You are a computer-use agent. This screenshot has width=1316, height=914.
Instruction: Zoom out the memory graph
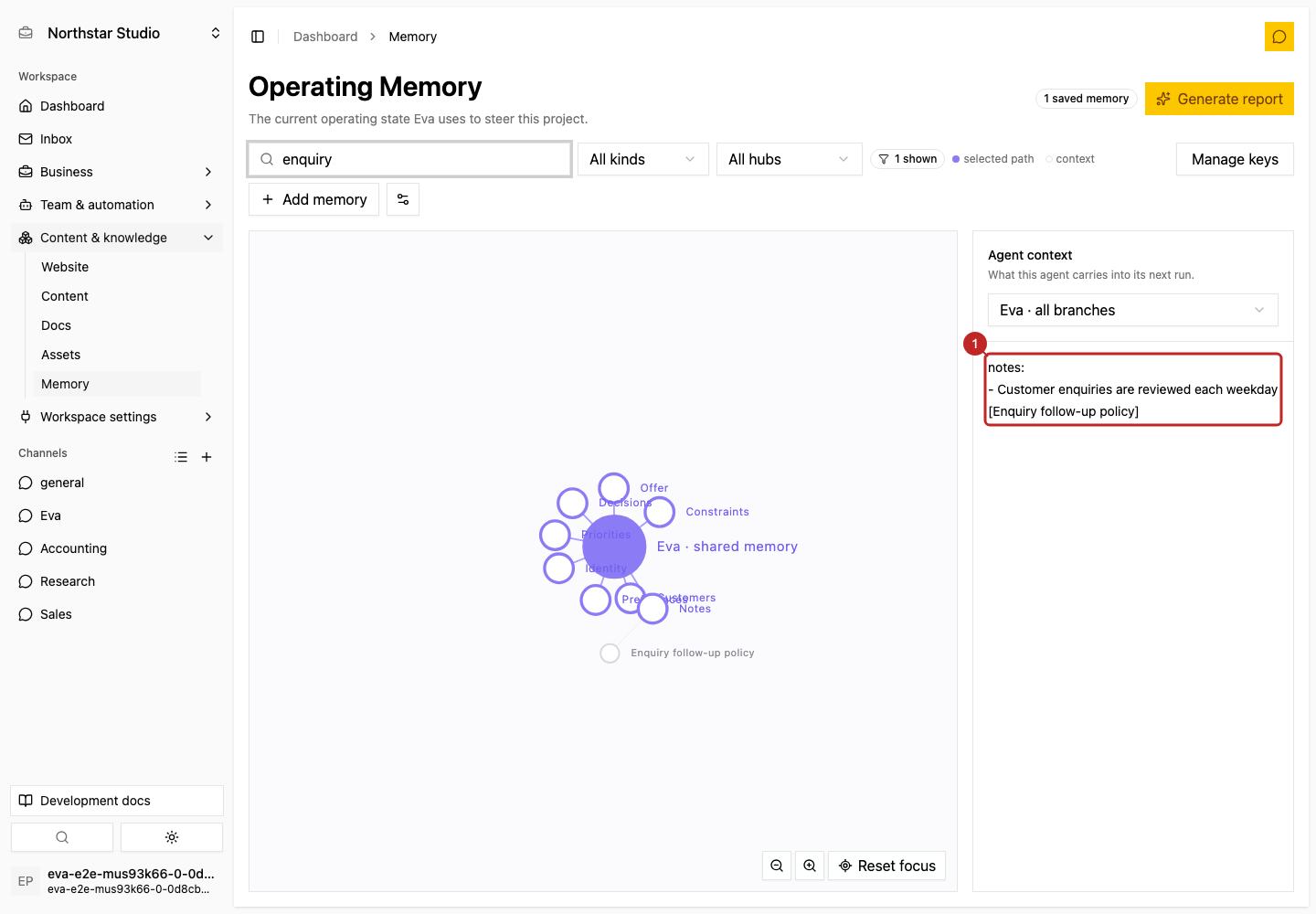777,866
